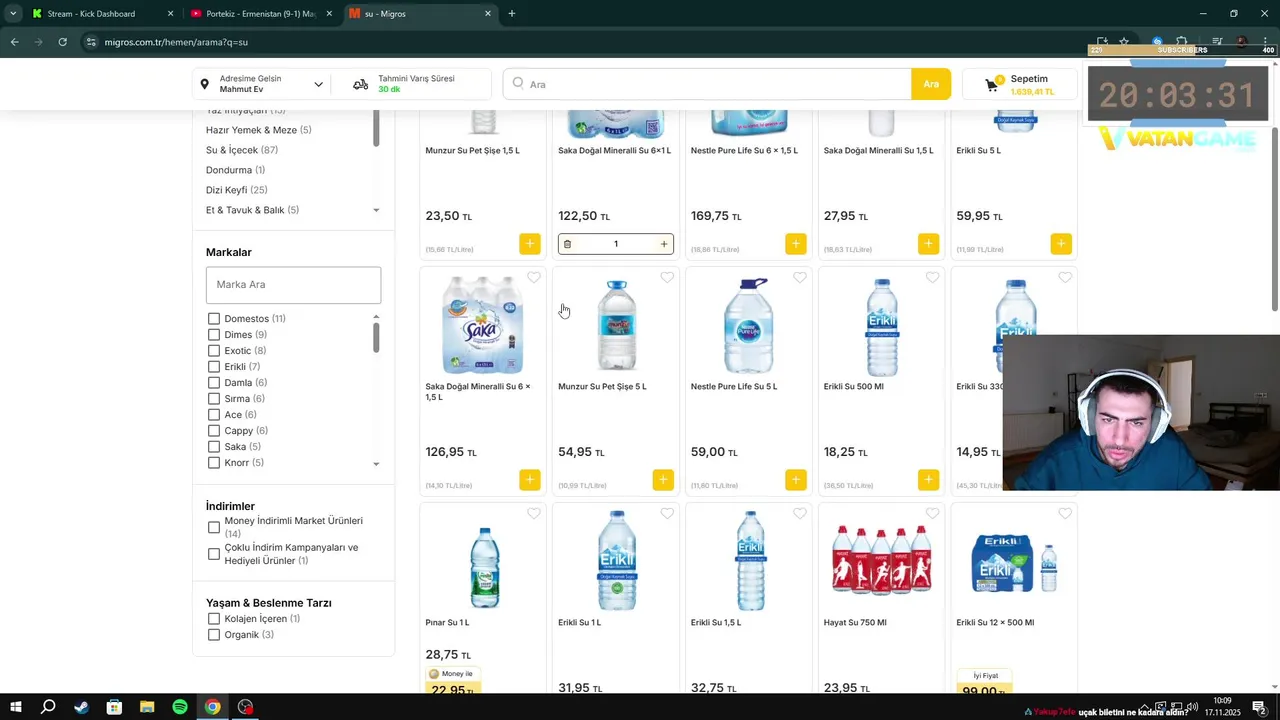1280x720 pixels.
Task: Favorite Munzur Su Pet Şişe 5 L
Action: pos(667,278)
